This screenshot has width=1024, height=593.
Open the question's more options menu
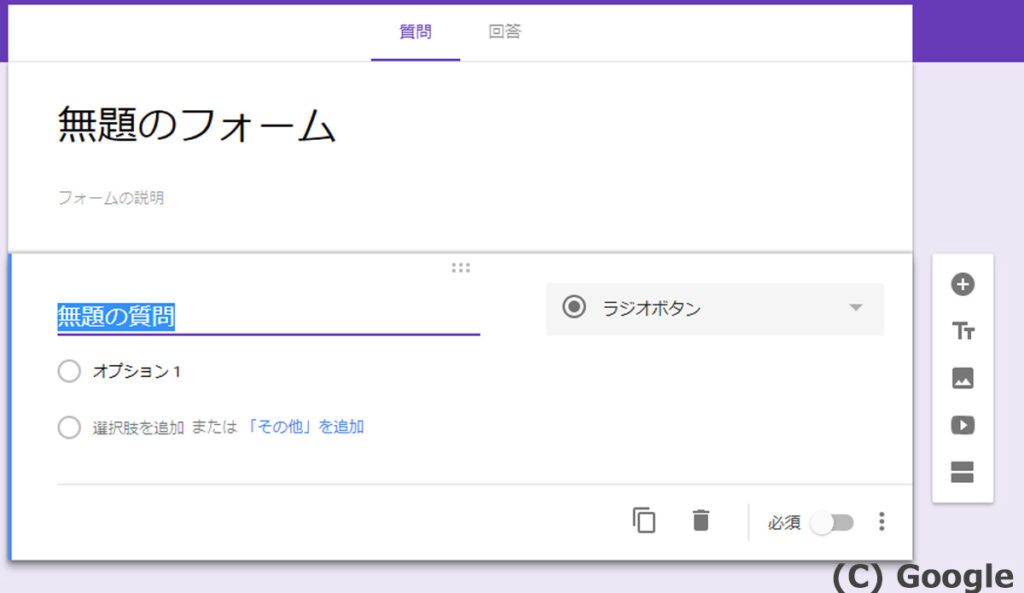pyautogui.click(x=882, y=521)
